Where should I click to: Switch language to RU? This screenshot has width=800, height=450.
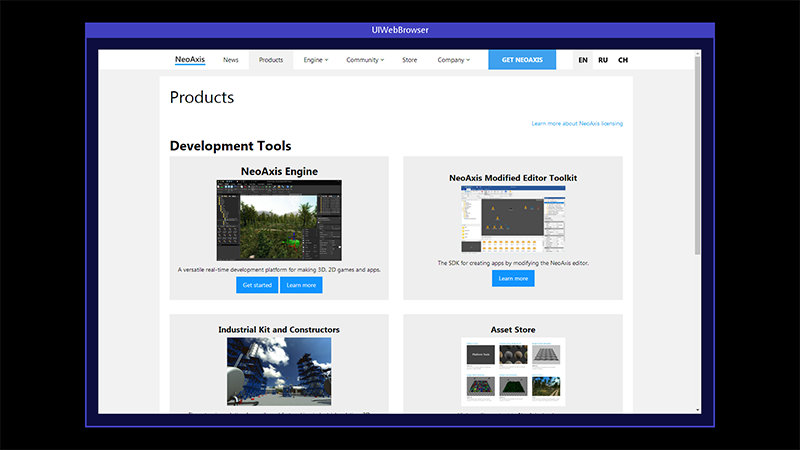pyautogui.click(x=603, y=60)
